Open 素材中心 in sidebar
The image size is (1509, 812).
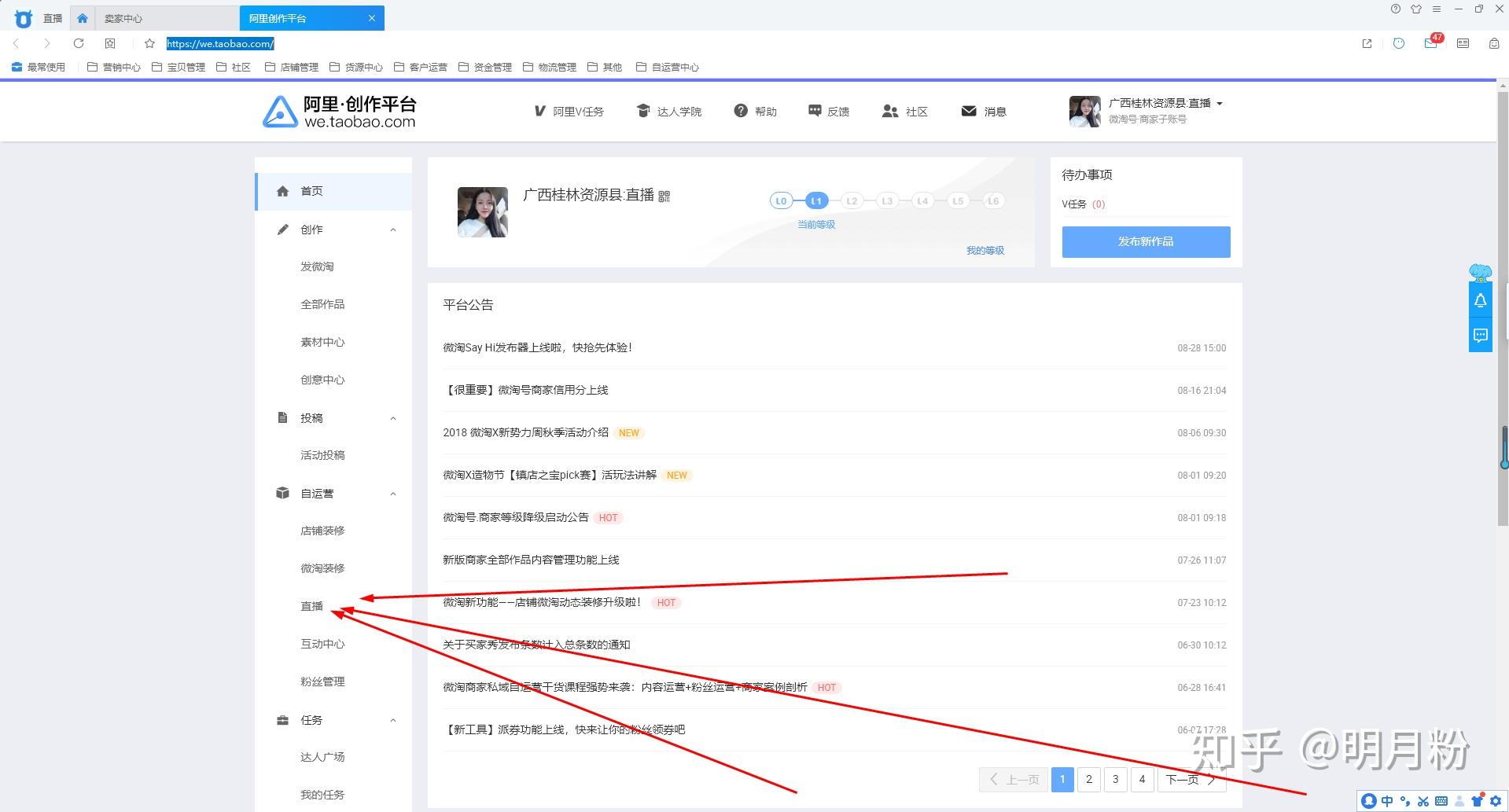pos(322,342)
